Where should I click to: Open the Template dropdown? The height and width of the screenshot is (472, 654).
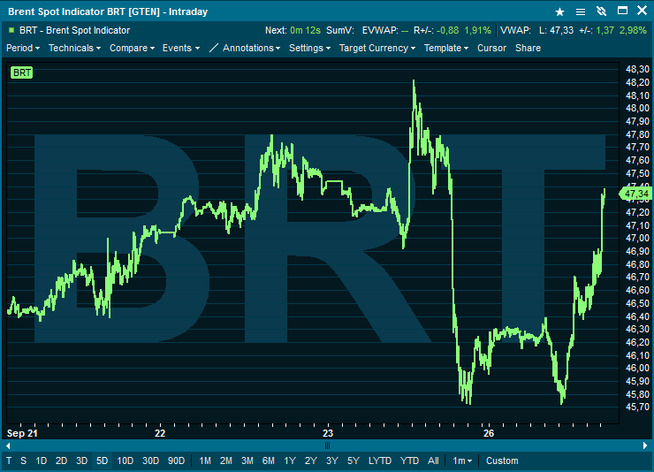(446, 48)
